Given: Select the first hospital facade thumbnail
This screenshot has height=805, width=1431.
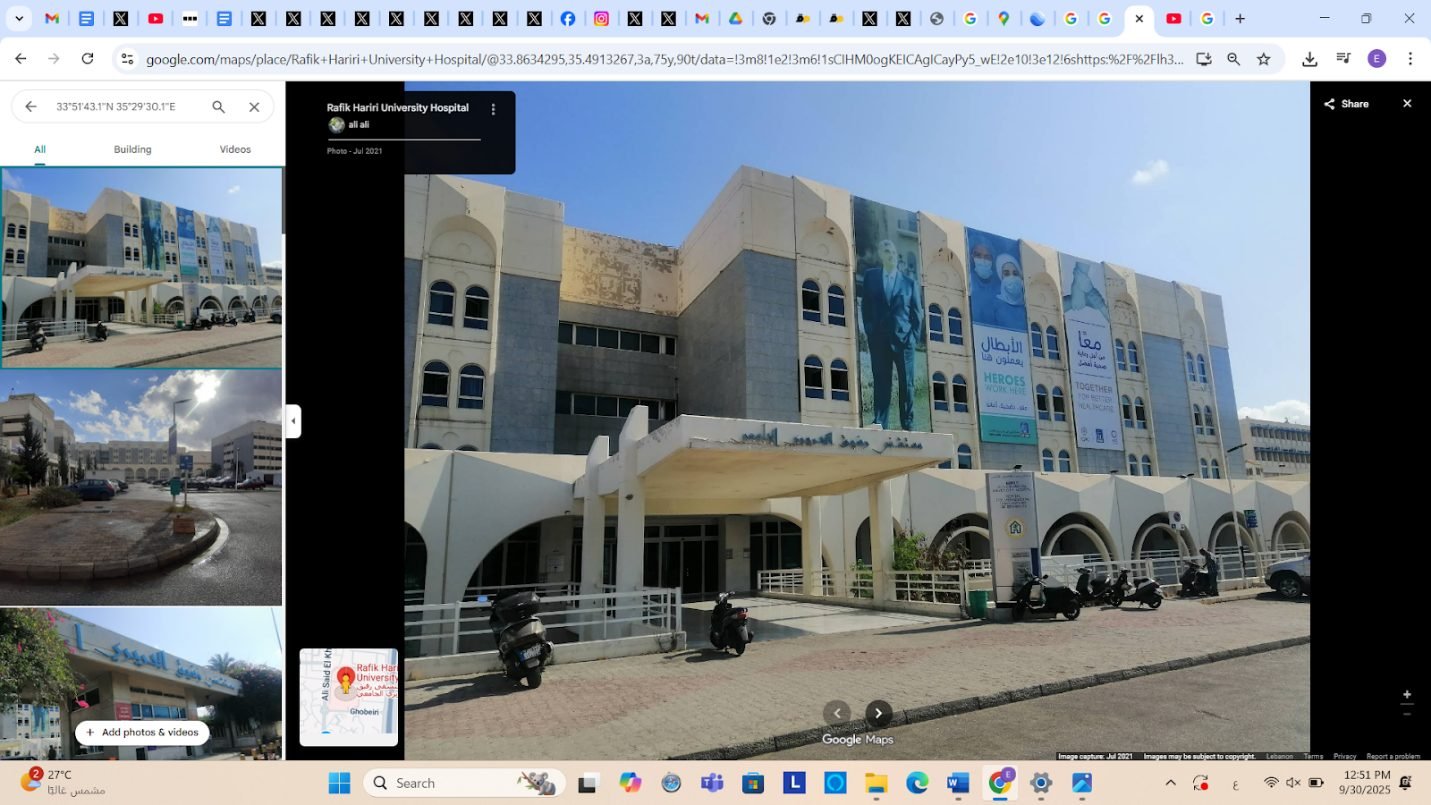Looking at the screenshot, I should pyautogui.click(x=141, y=267).
